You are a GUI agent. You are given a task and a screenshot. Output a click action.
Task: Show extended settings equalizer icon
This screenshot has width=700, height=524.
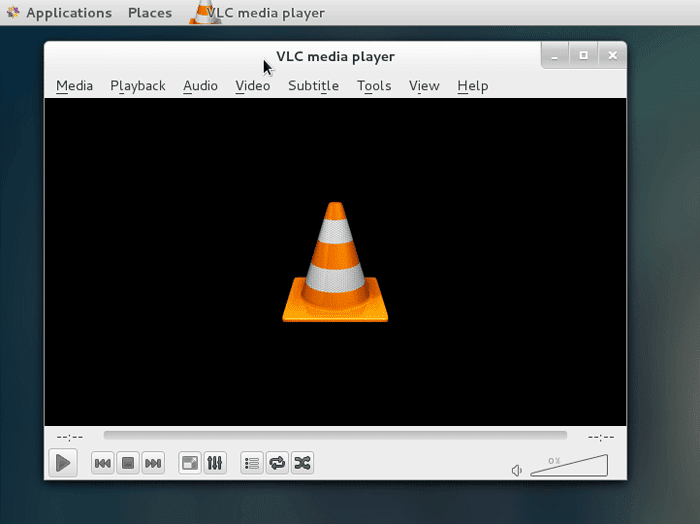pyautogui.click(x=215, y=463)
